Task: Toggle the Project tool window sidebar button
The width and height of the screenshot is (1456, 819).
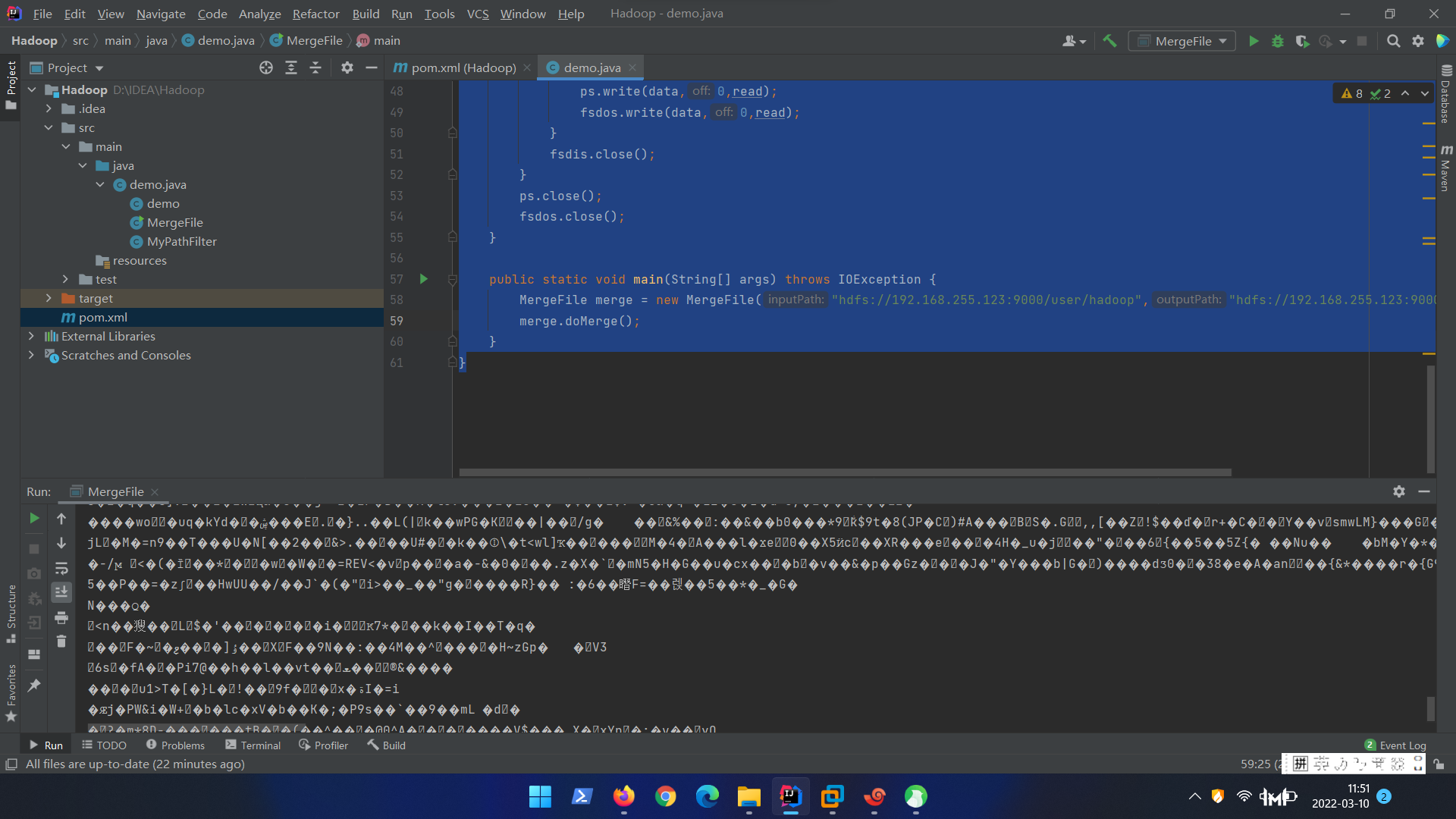Action: pyautogui.click(x=11, y=83)
